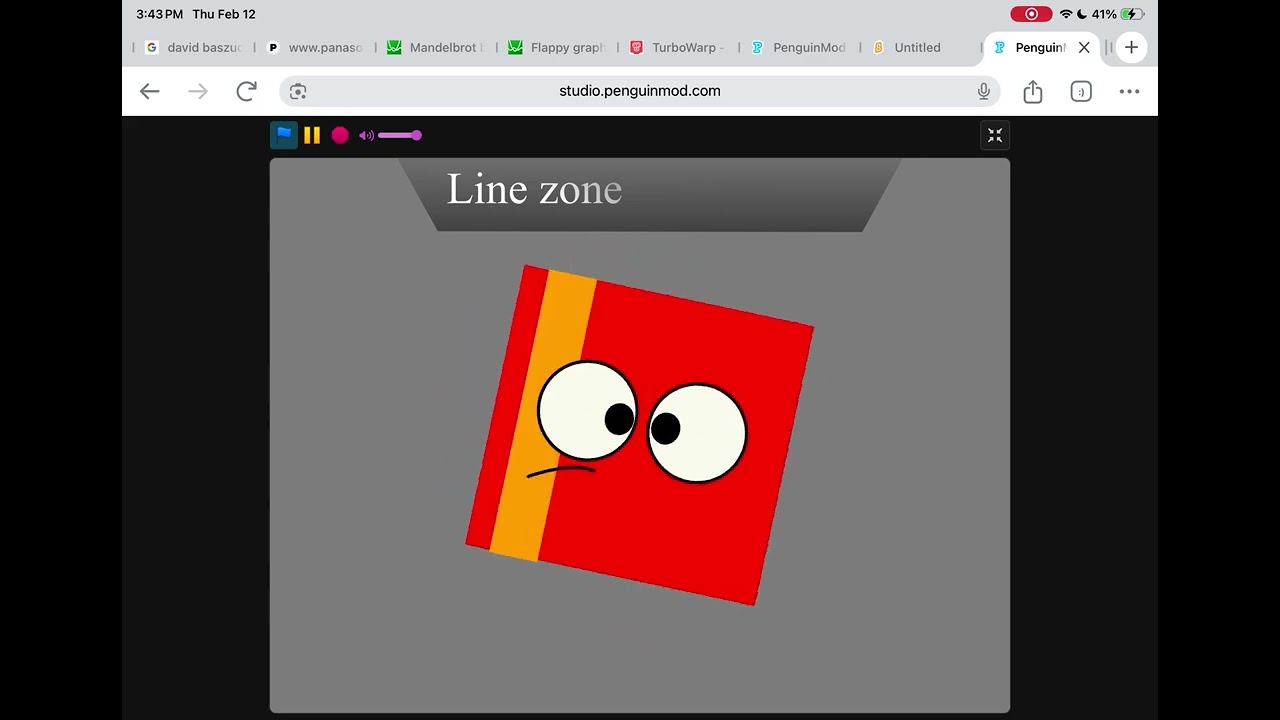Click the "Line zone" title text
This screenshot has height=720, width=1280.
(534, 189)
